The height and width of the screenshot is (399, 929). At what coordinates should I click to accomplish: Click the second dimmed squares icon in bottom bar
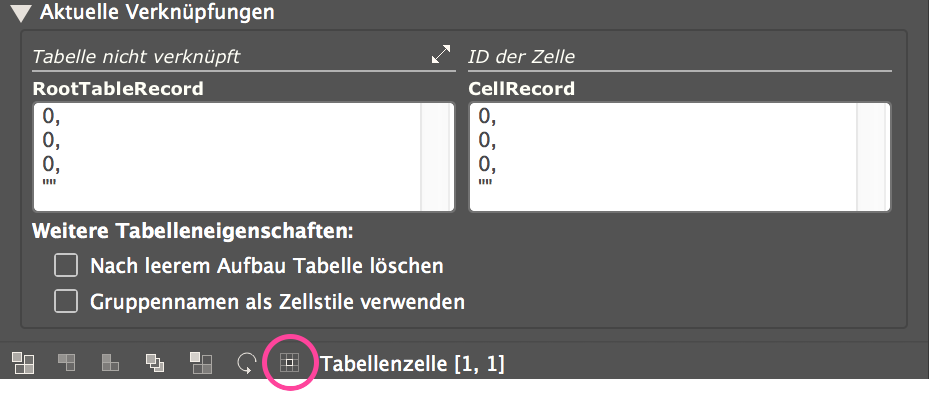click(66, 362)
